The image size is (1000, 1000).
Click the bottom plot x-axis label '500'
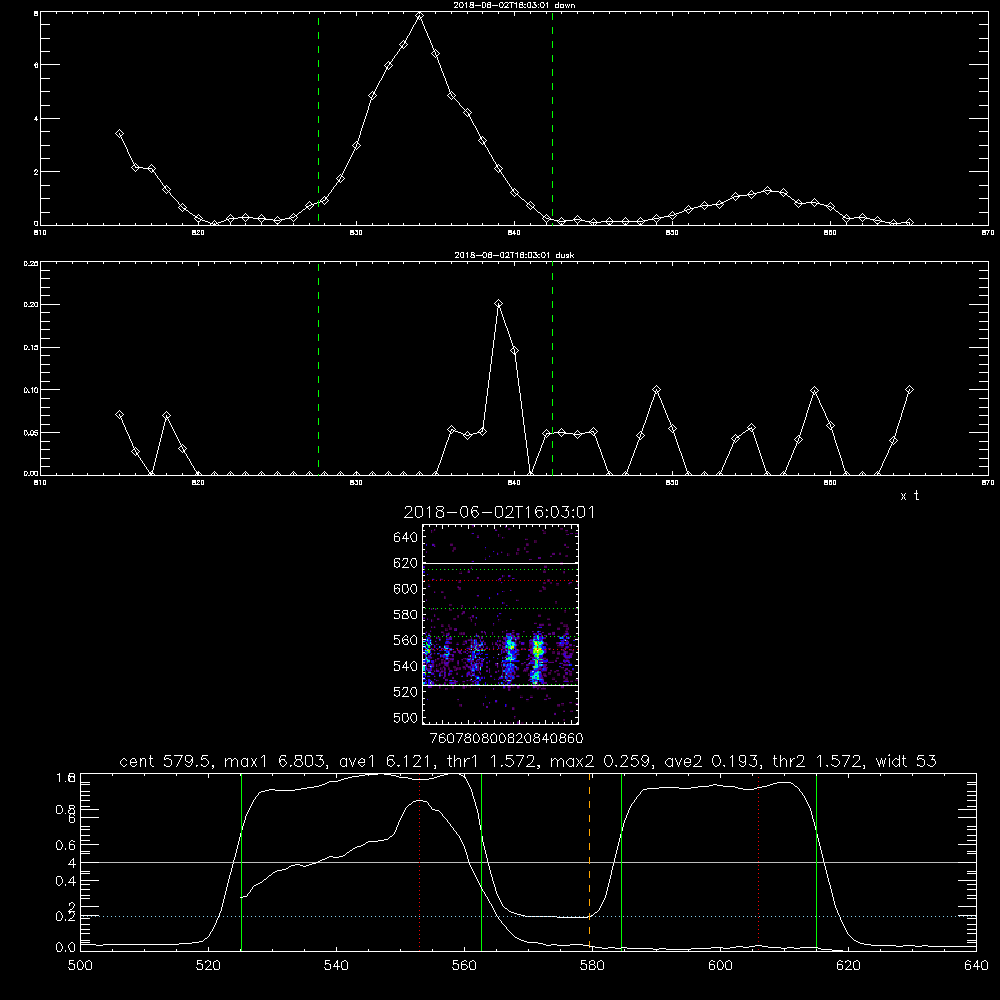coord(80,965)
